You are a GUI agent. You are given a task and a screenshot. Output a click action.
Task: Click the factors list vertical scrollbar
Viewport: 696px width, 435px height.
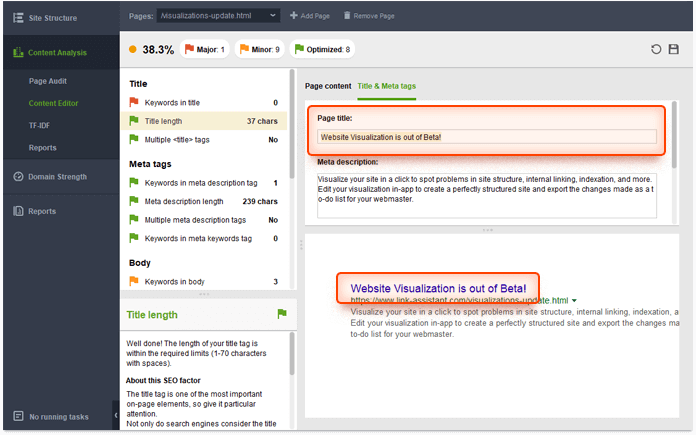(x=292, y=124)
